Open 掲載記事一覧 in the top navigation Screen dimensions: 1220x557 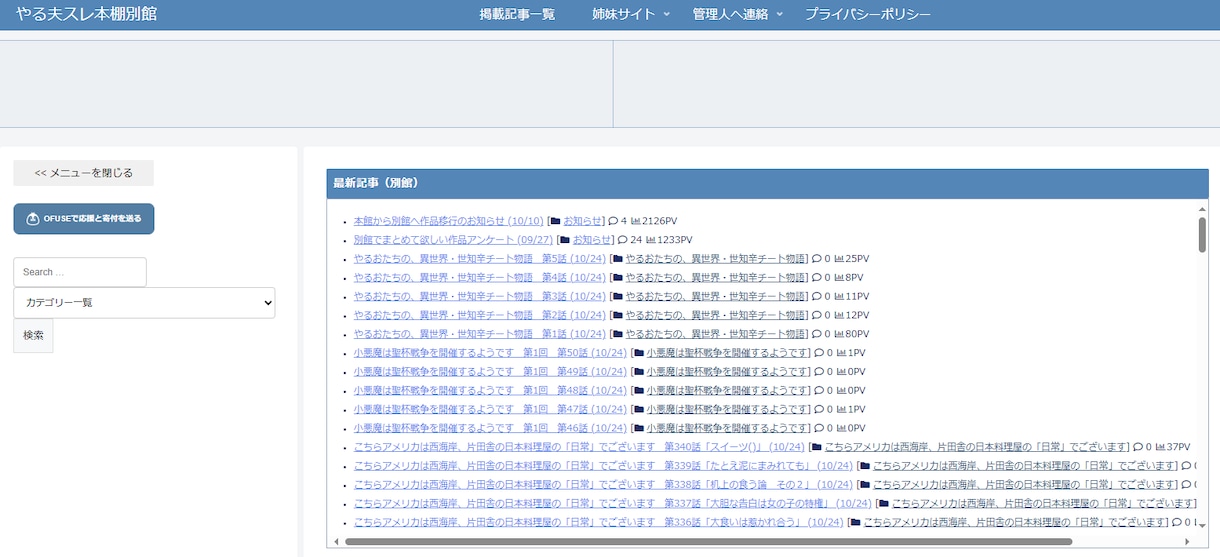517,14
